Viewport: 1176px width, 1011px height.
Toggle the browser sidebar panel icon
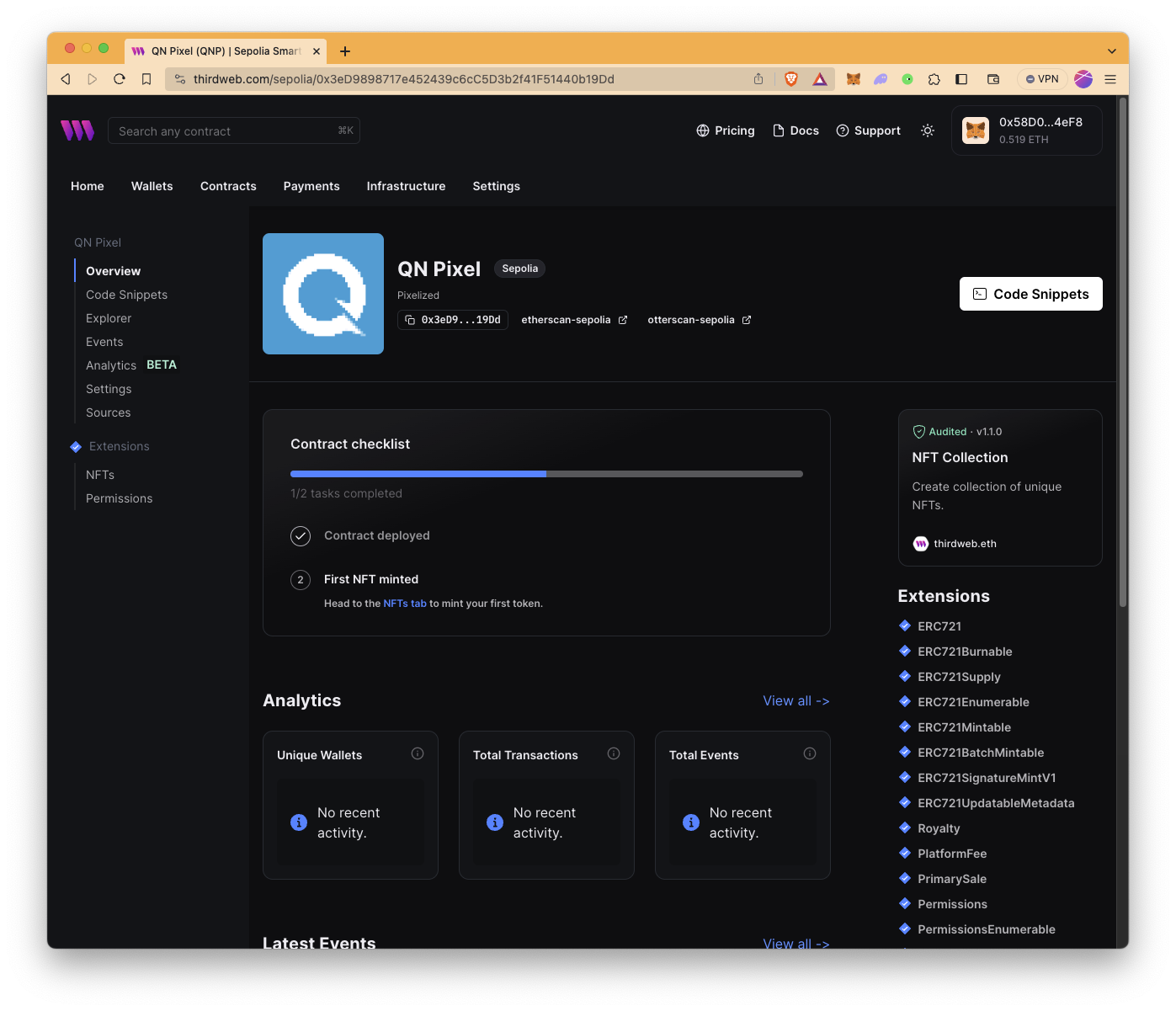point(961,79)
